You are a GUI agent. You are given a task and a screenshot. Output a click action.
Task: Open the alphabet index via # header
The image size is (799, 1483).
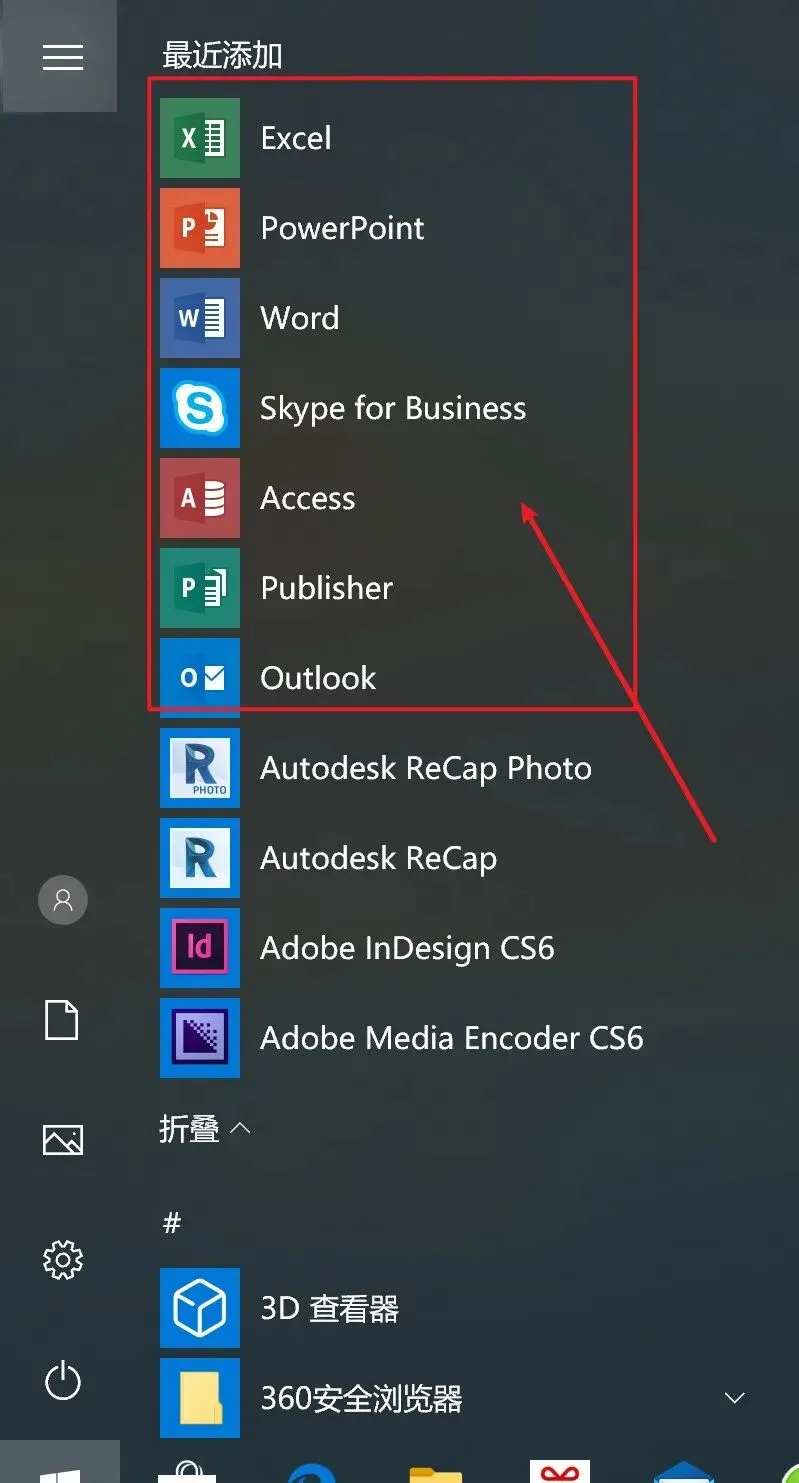click(x=172, y=1222)
